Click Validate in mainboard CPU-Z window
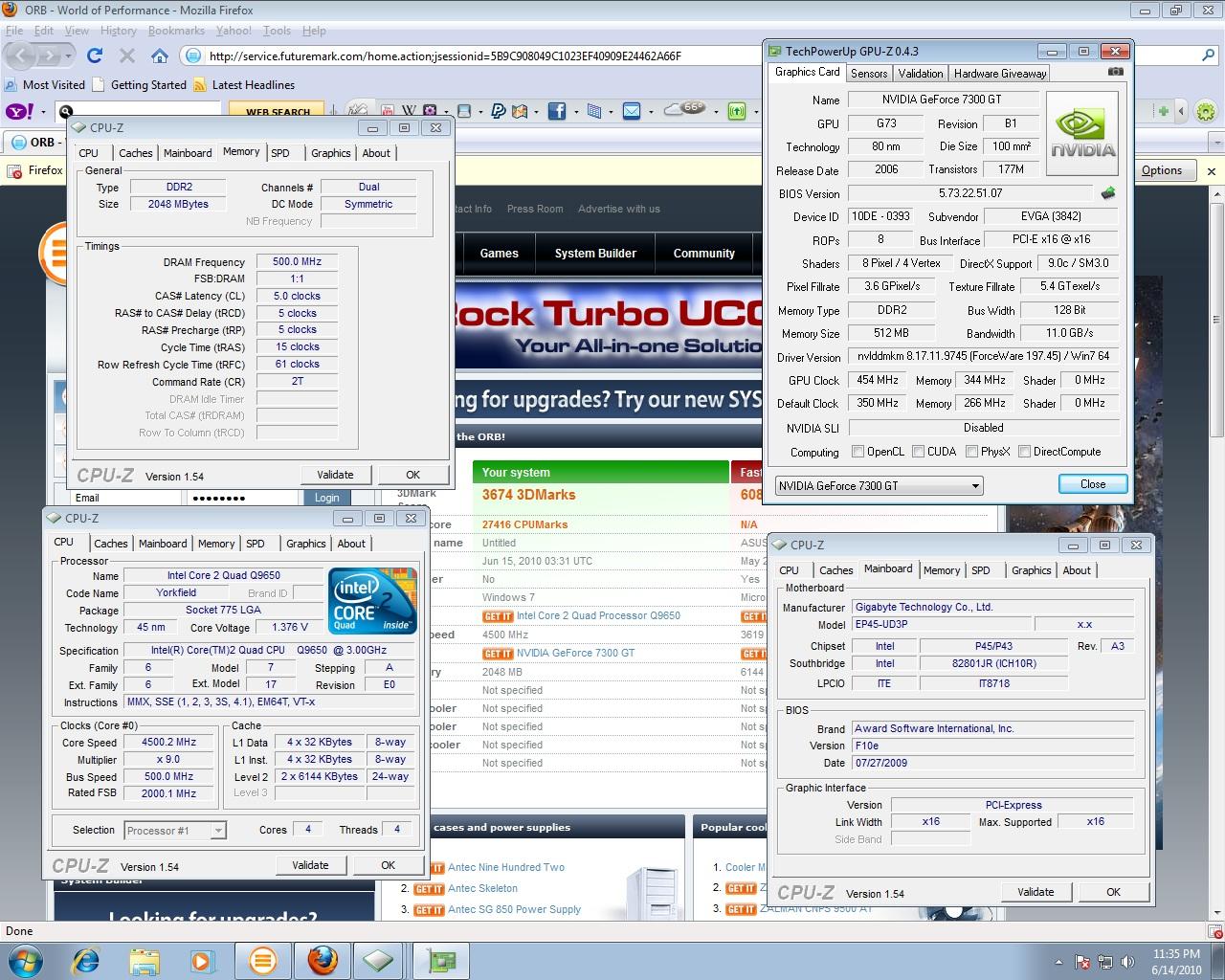The width and height of the screenshot is (1225, 980). click(1036, 892)
